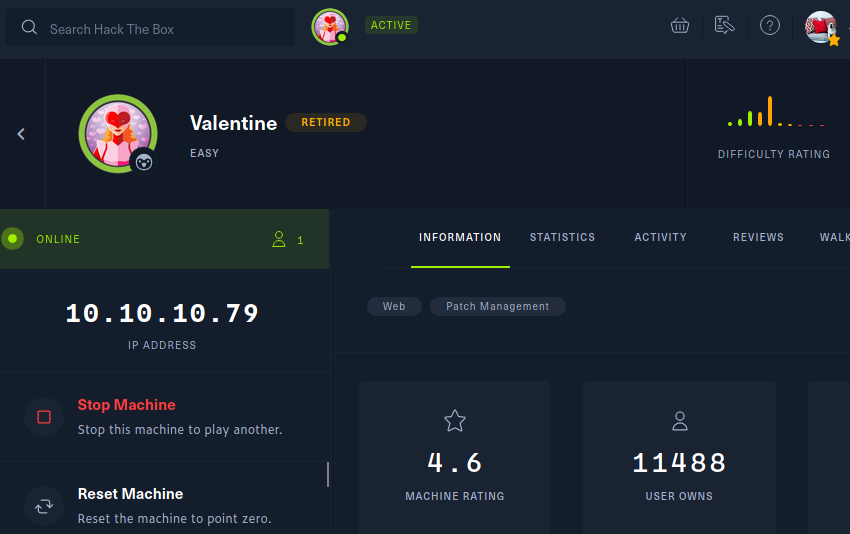
Task: Click the Valentine machine title
Action: click(234, 123)
